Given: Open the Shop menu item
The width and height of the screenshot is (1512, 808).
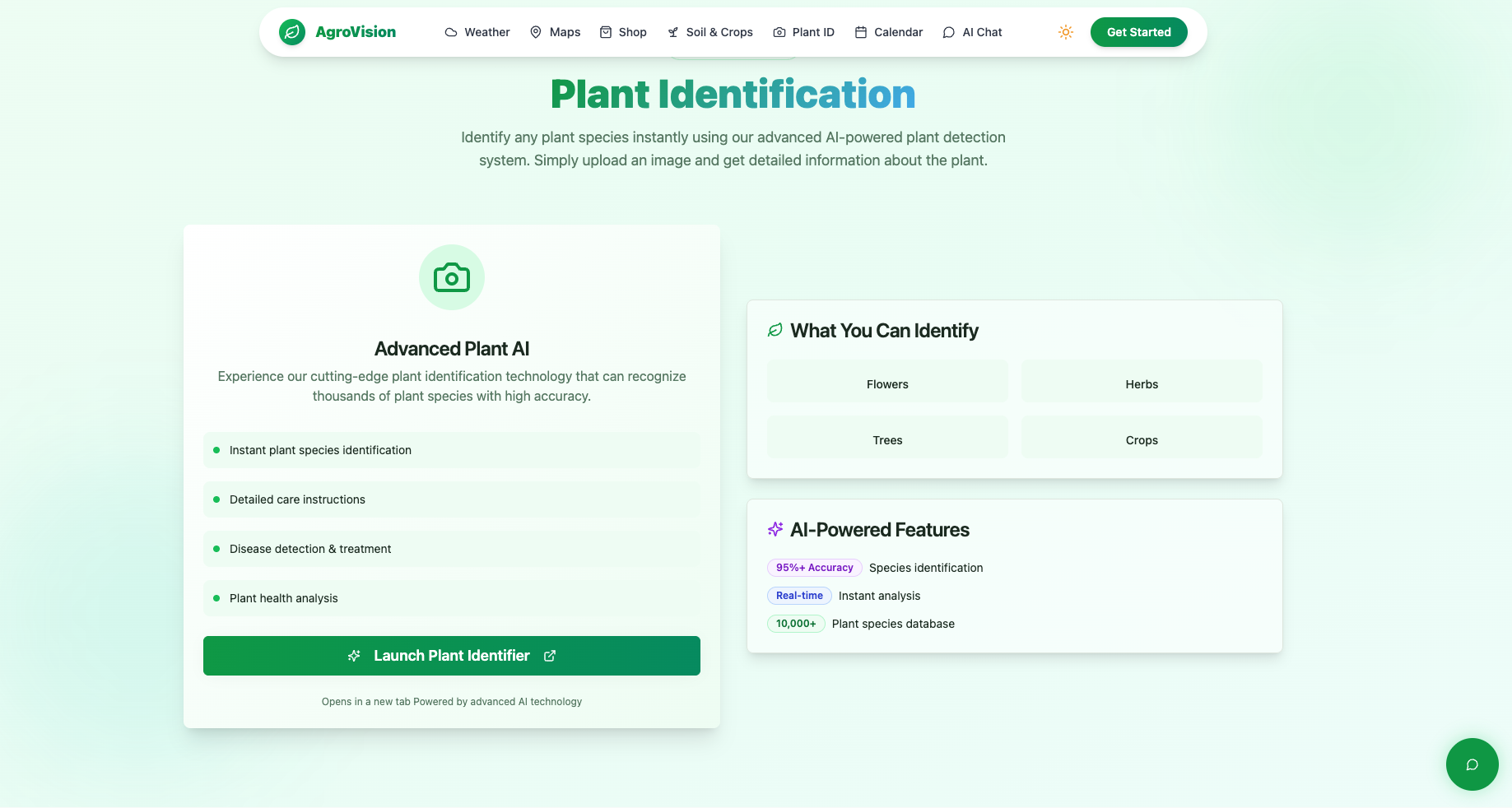Looking at the screenshot, I should pos(623,32).
